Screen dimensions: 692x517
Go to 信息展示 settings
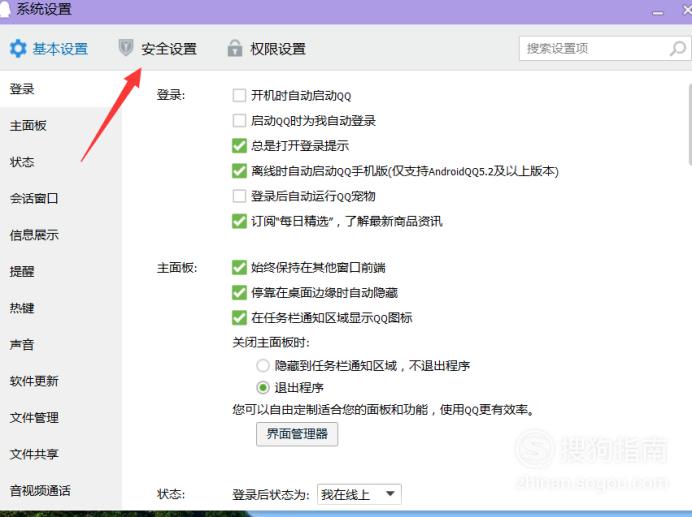coord(60,235)
